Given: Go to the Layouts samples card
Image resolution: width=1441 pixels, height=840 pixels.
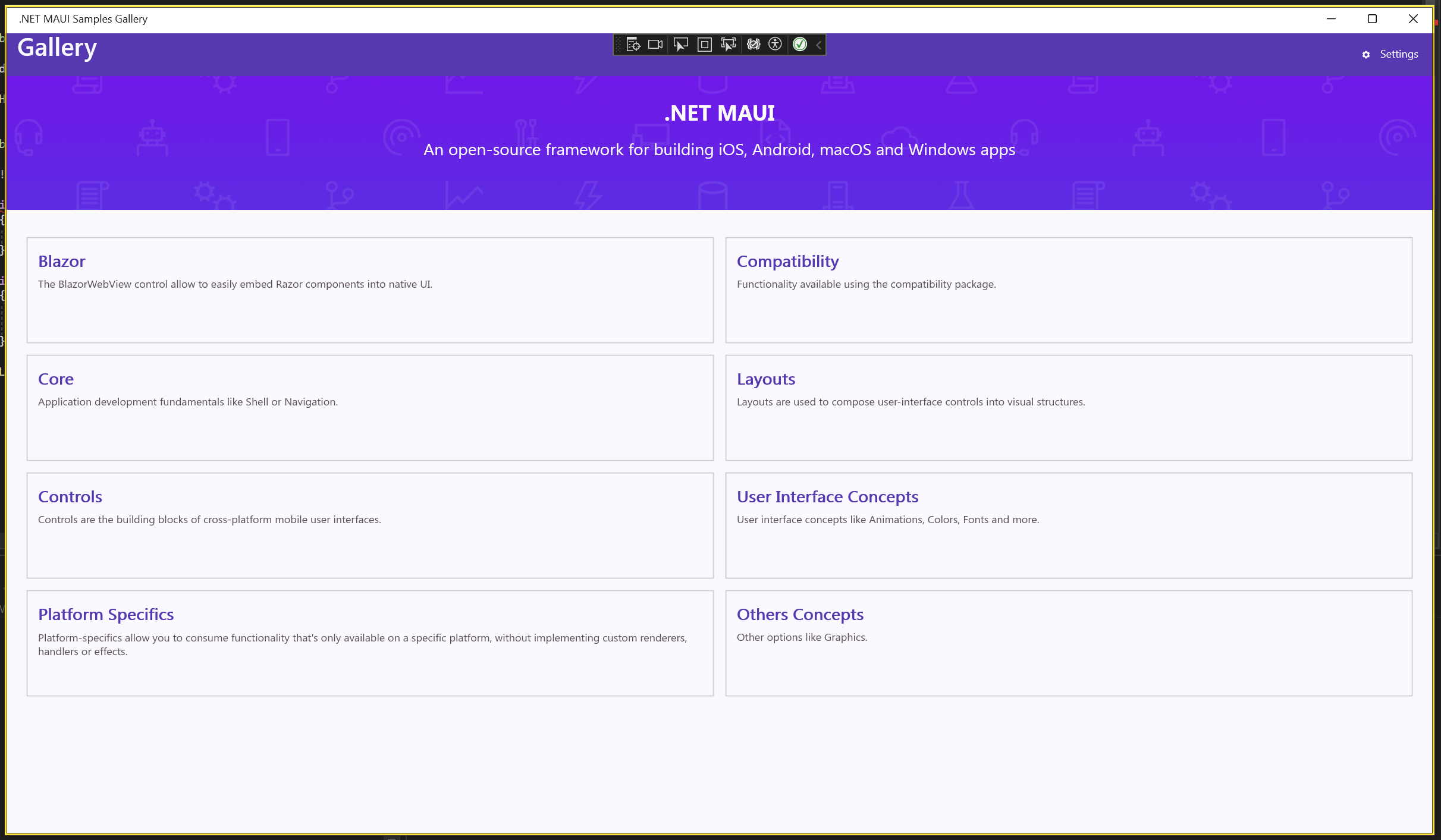Looking at the screenshot, I should click(x=1068, y=408).
